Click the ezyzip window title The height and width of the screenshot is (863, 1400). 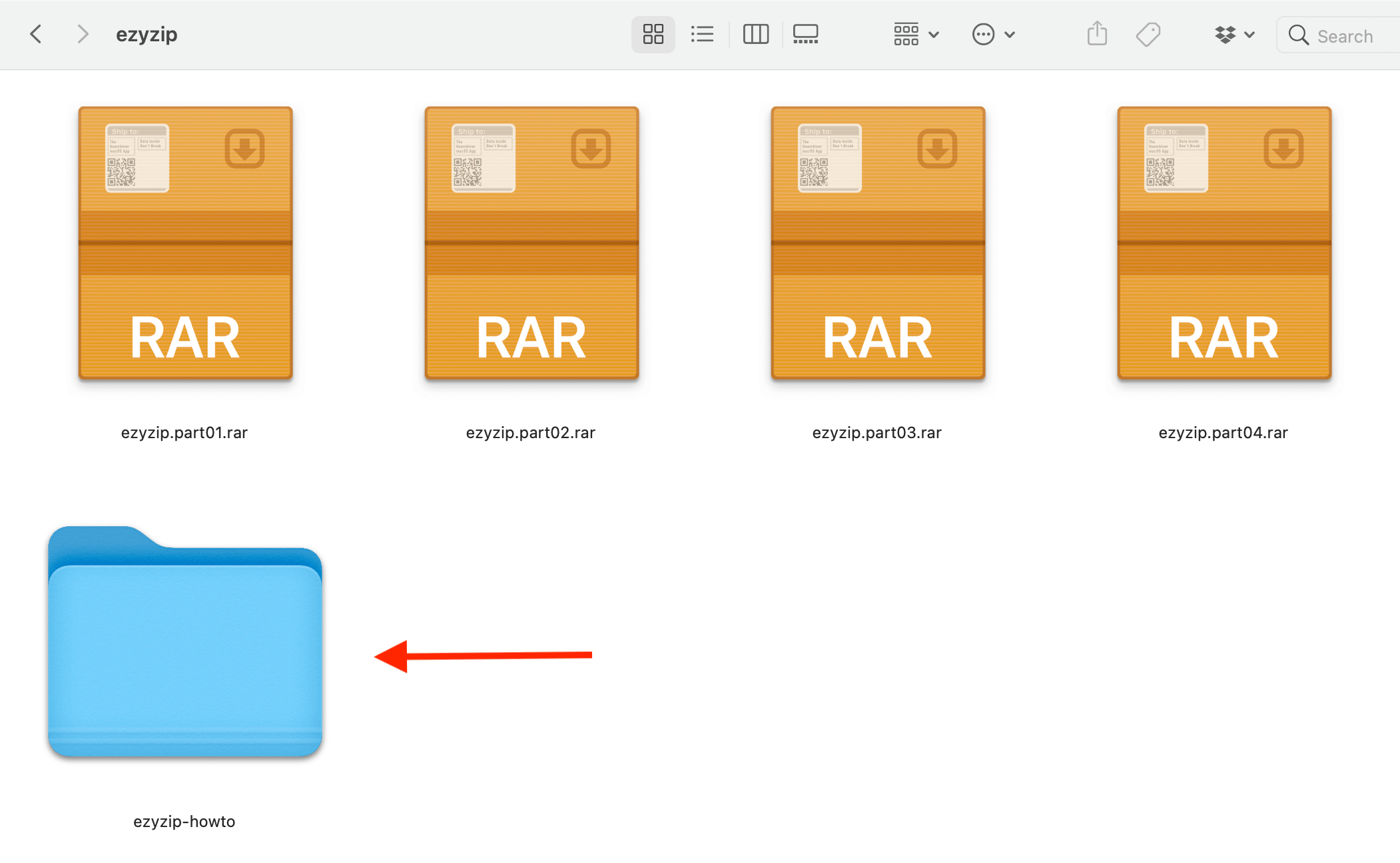[x=147, y=34]
